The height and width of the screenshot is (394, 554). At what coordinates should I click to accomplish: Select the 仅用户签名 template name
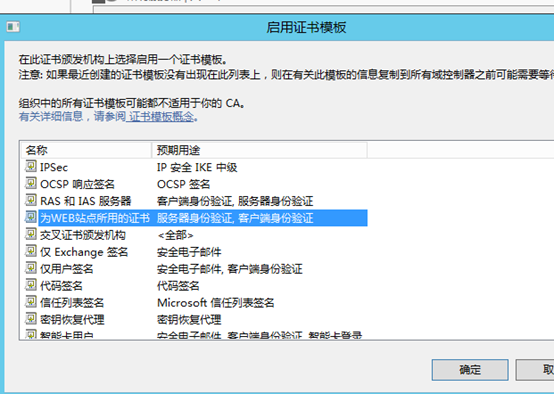click(66, 269)
